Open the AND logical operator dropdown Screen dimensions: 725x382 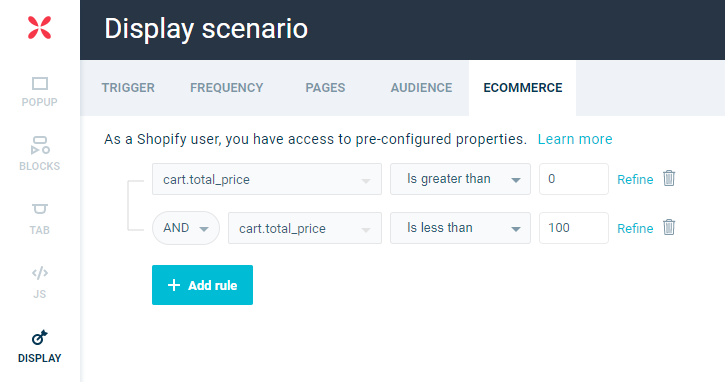coord(186,228)
